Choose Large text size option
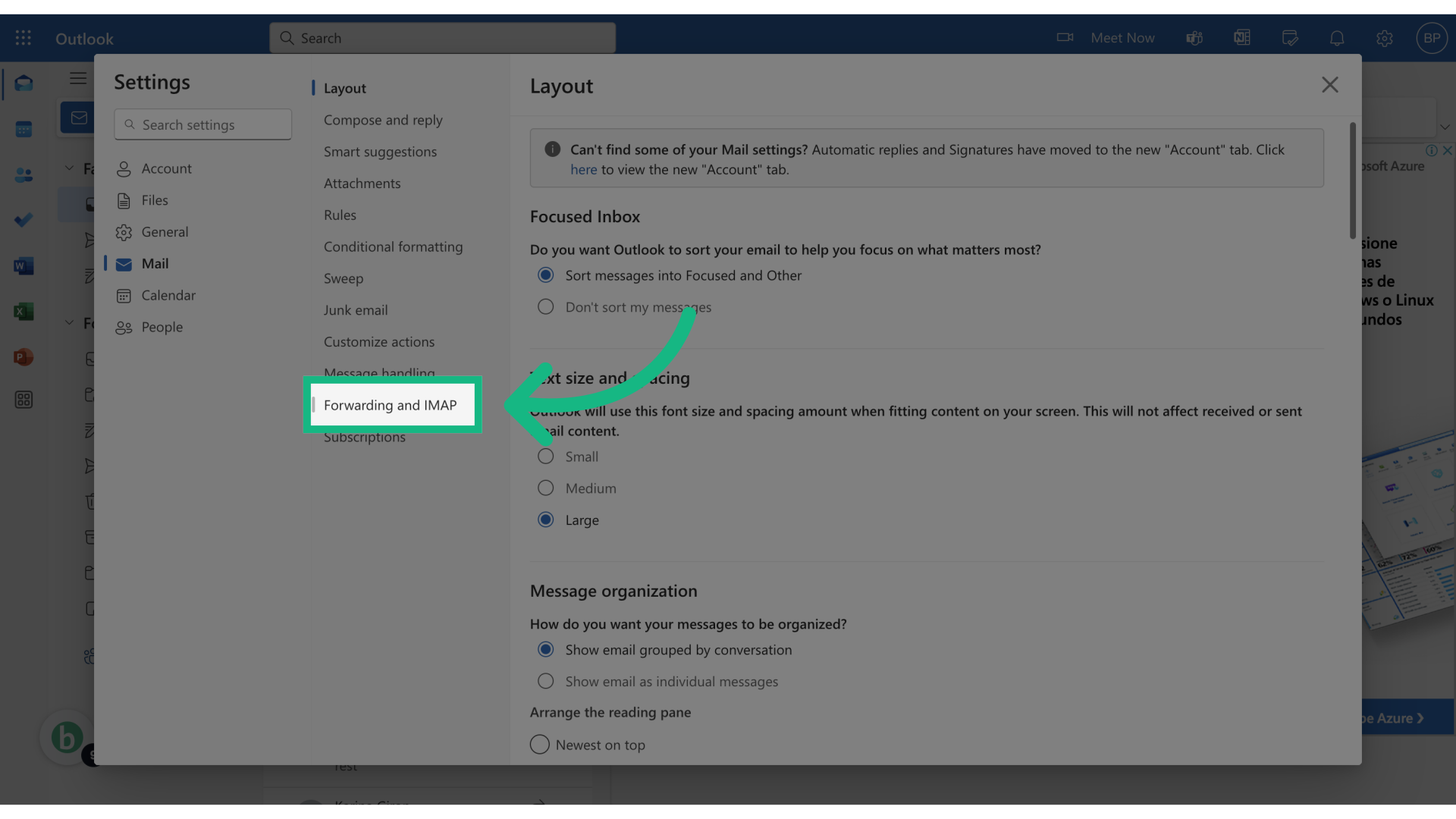Image resolution: width=1456 pixels, height=819 pixels. click(x=546, y=520)
